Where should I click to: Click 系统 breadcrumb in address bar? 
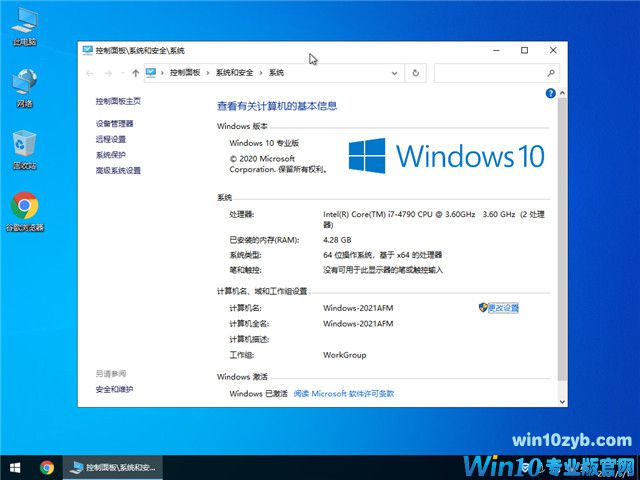pyautogui.click(x=276, y=73)
